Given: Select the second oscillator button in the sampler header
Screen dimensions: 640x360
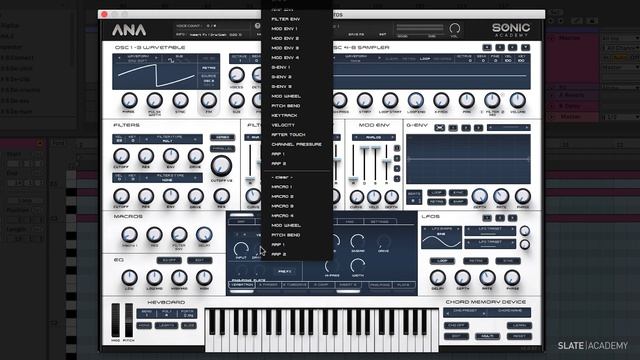Looking at the screenshot, I should point(500,47).
